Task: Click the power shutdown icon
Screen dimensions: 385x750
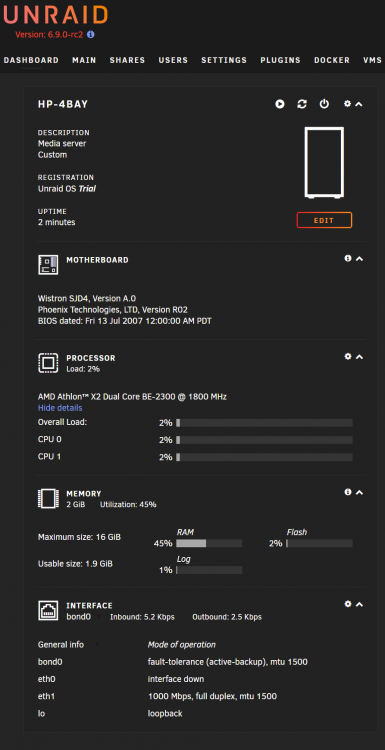Action: pos(324,104)
